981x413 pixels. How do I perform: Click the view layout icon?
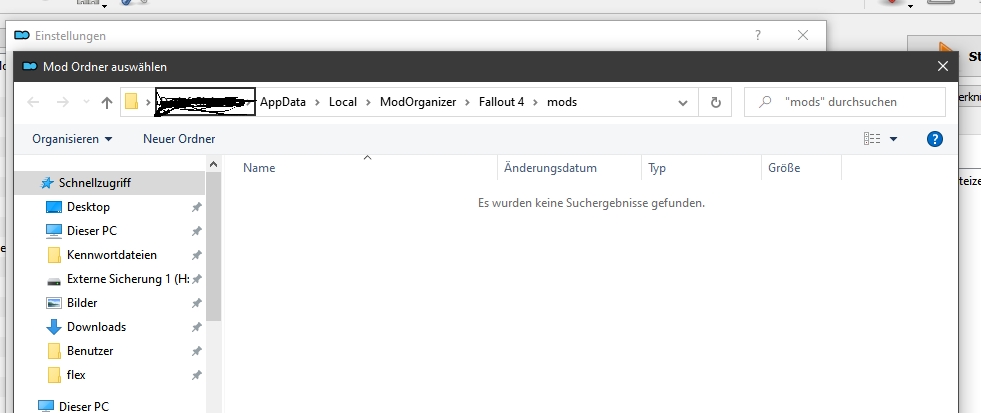872,139
